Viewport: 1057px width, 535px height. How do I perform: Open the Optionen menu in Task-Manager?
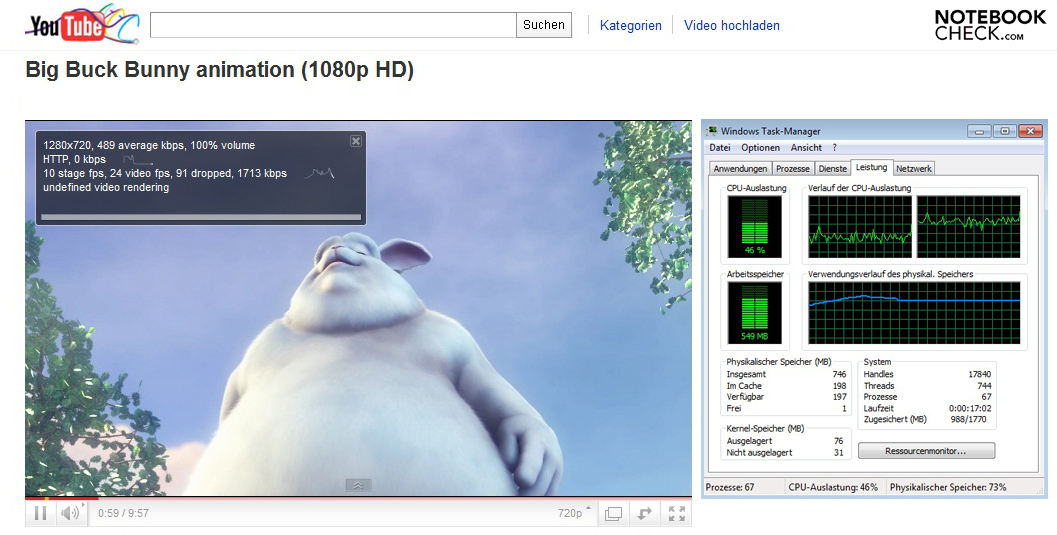[x=760, y=148]
